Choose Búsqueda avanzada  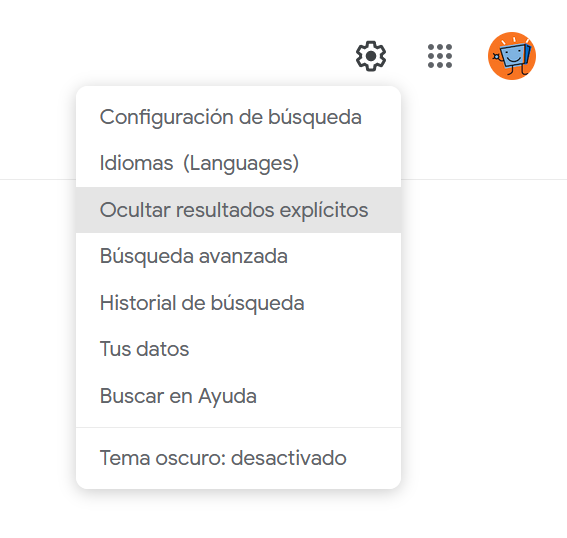pos(238,256)
